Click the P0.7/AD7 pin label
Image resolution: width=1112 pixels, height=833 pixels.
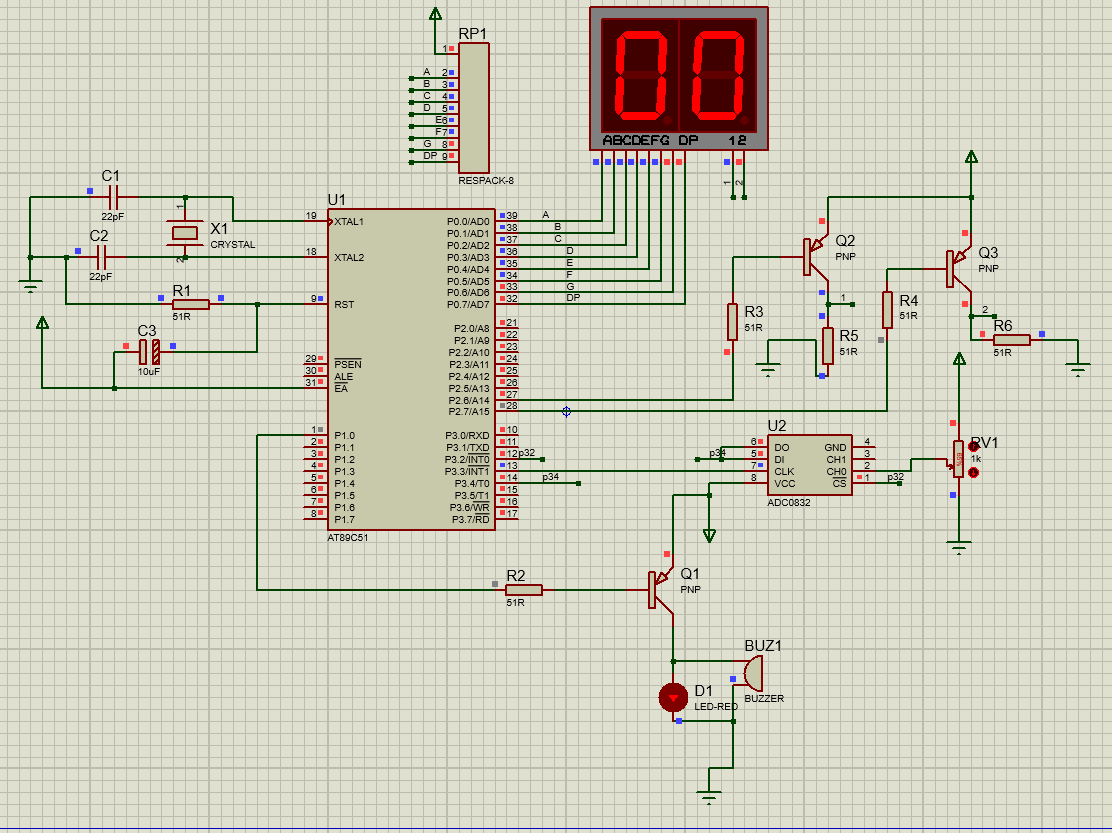click(468, 305)
